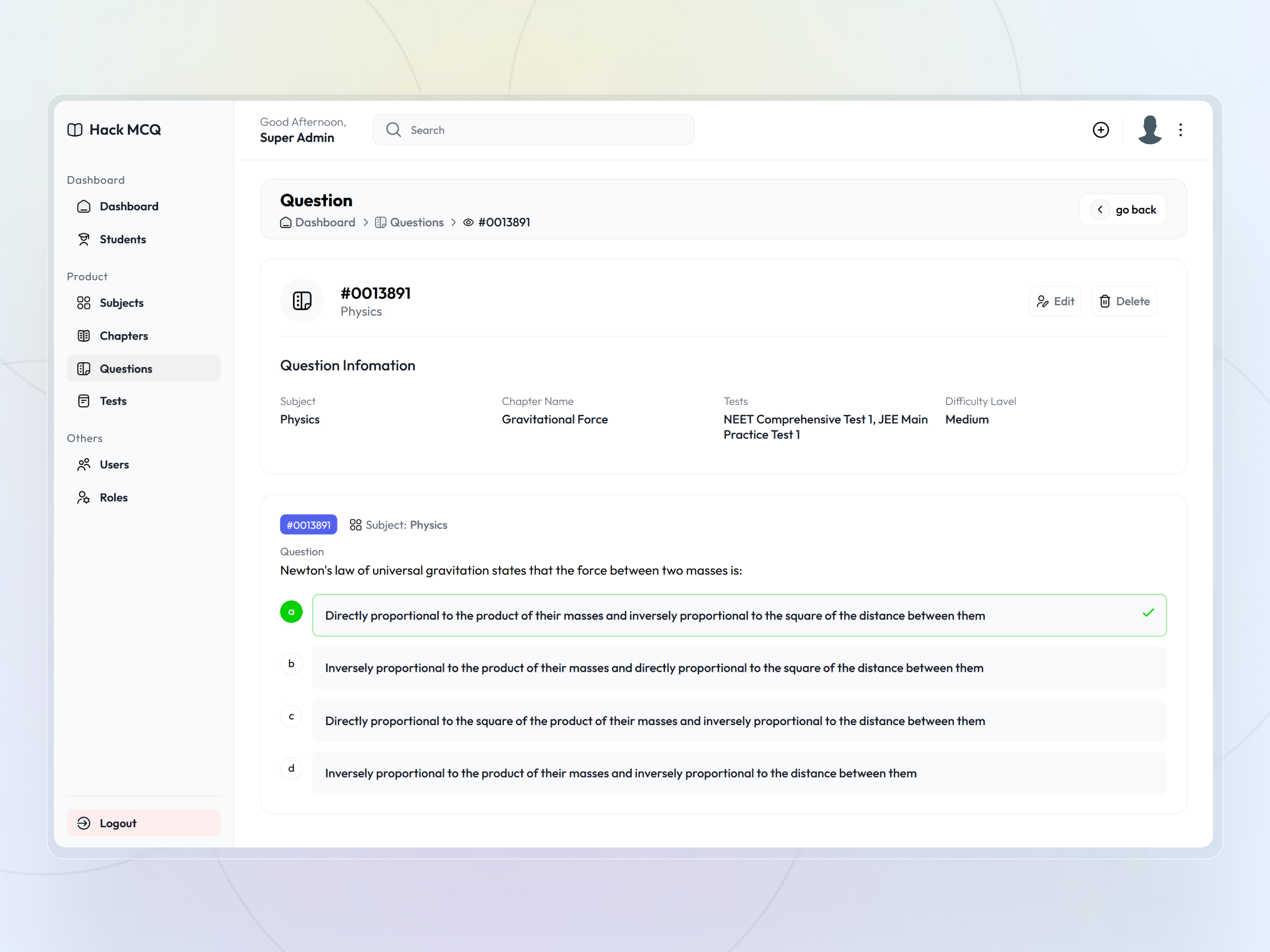The image size is (1270, 952).
Task: Select answer option b radio circle
Action: pyautogui.click(x=291, y=663)
